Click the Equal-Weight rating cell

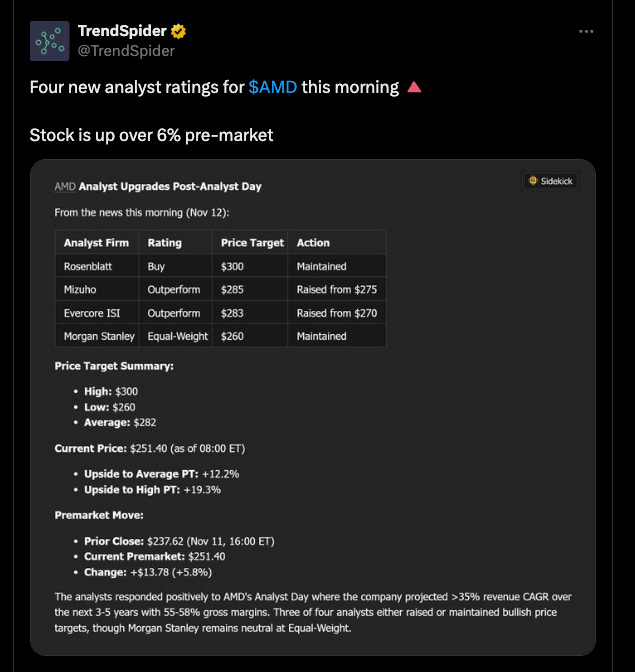(177, 336)
